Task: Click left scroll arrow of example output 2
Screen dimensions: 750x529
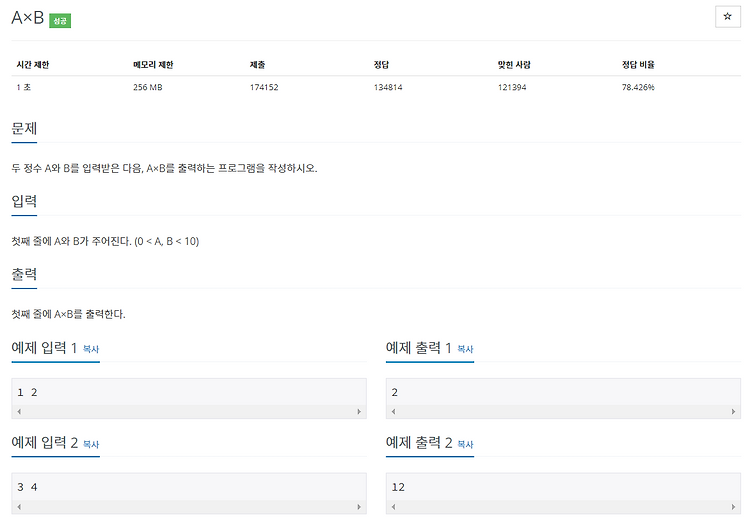Action: pos(393,507)
